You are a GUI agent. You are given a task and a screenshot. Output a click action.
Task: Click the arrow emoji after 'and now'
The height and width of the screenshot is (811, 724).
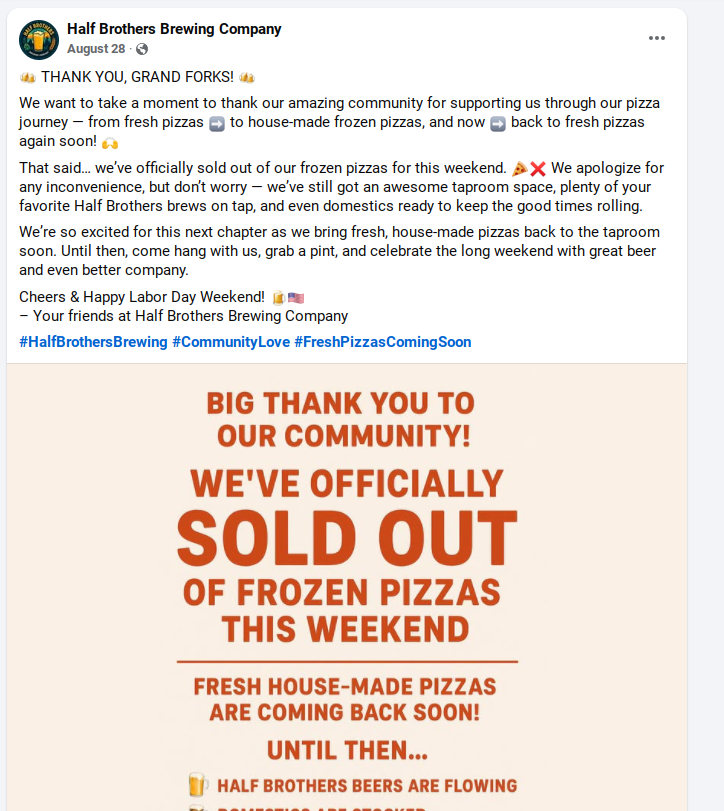(498, 123)
